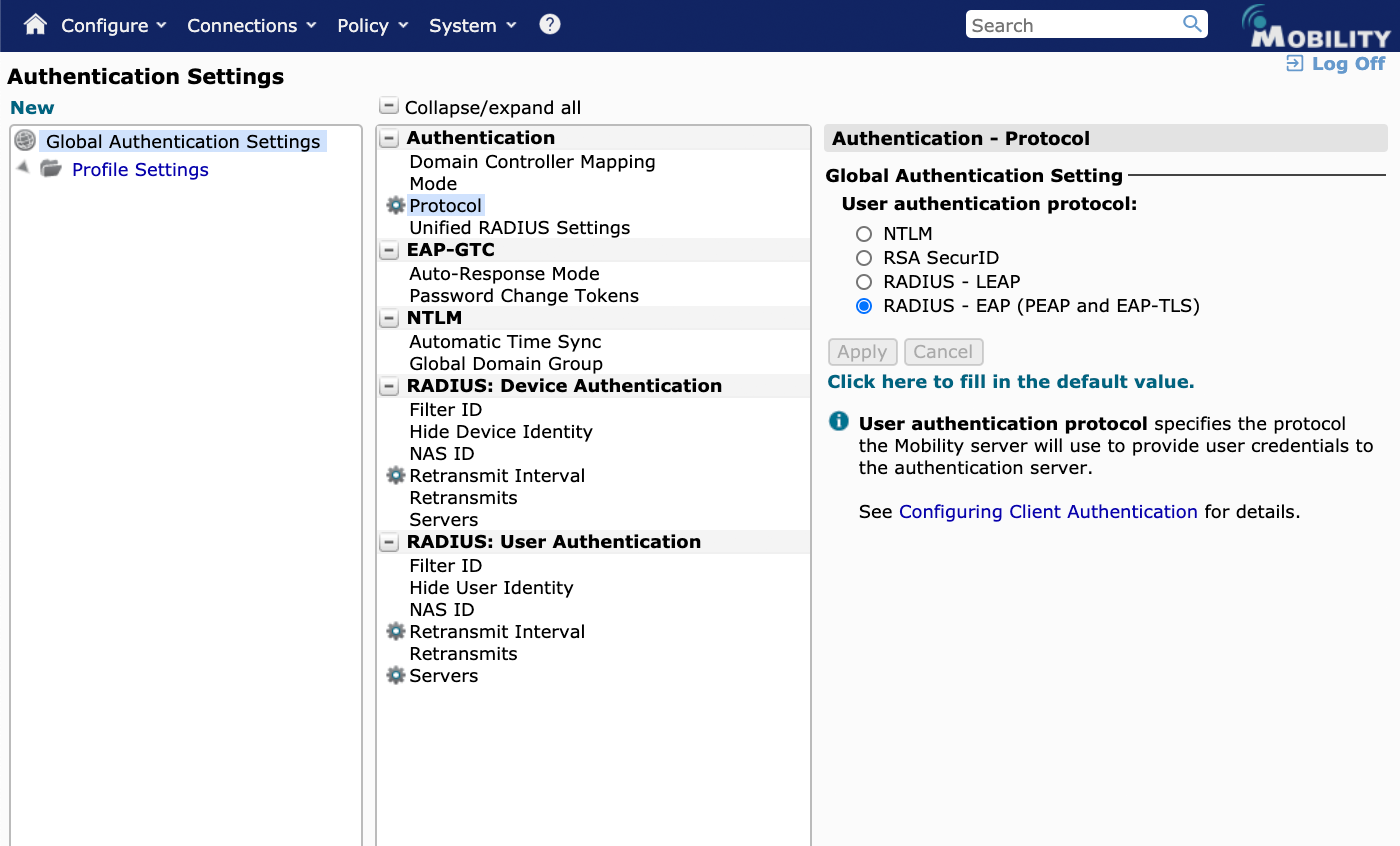
Task: Click the Home icon in the navigation bar
Action: (35, 25)
